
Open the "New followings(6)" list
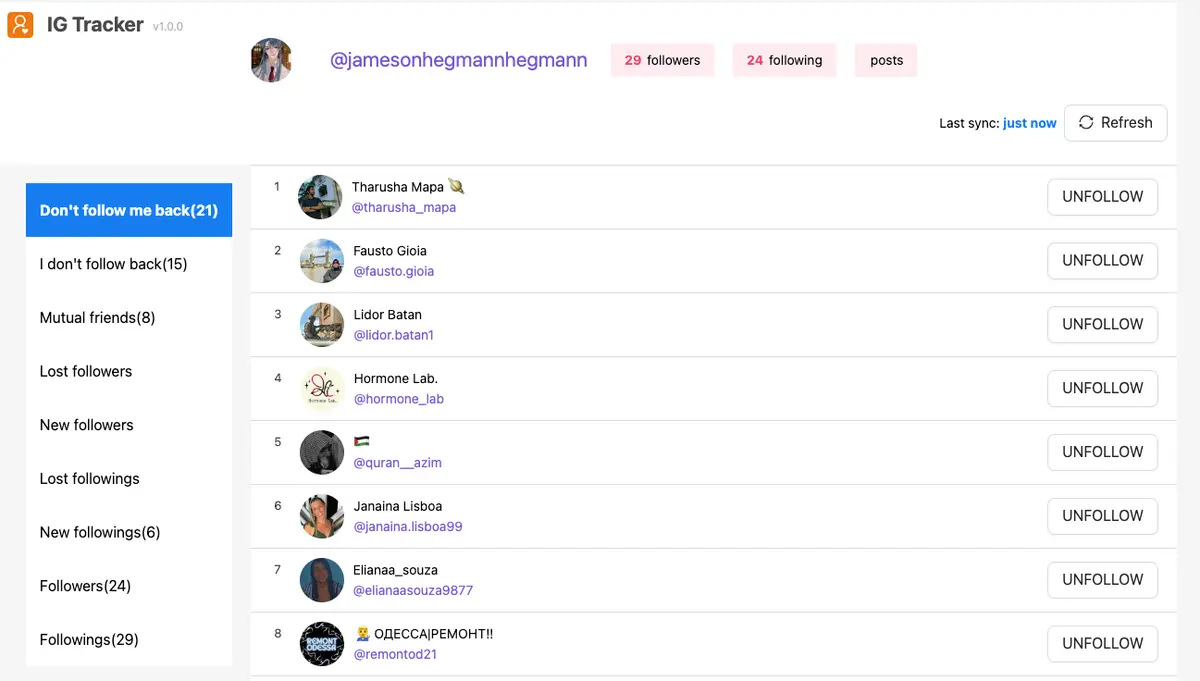tap(99, 532)
